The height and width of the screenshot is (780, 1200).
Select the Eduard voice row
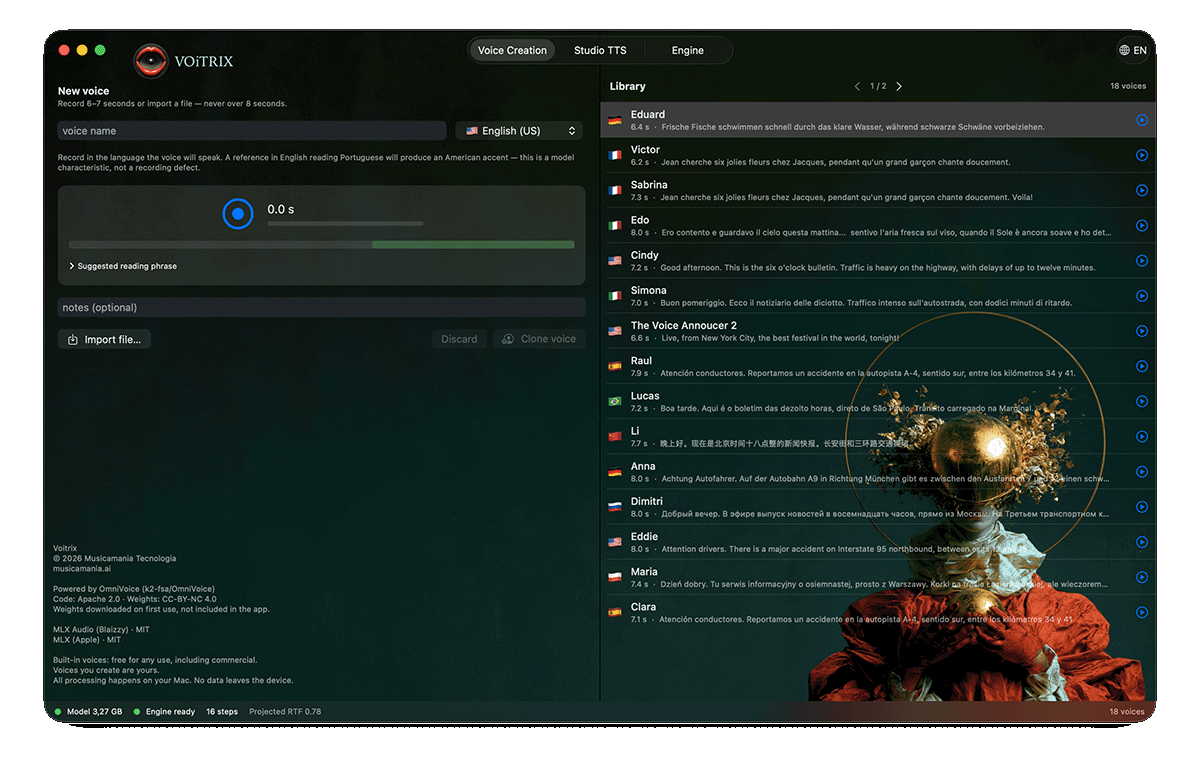pyautogui.click(x=878, y=120)
